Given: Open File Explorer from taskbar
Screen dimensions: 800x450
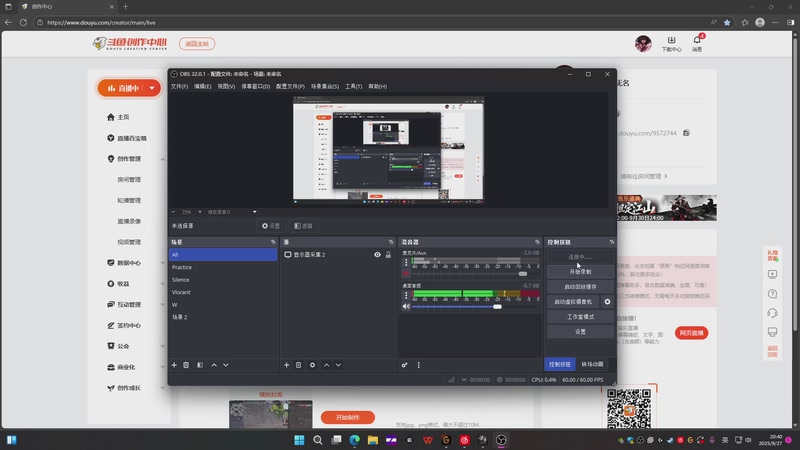Looking at the screenshot, I should pyautogui.click(x=372, y=440).
